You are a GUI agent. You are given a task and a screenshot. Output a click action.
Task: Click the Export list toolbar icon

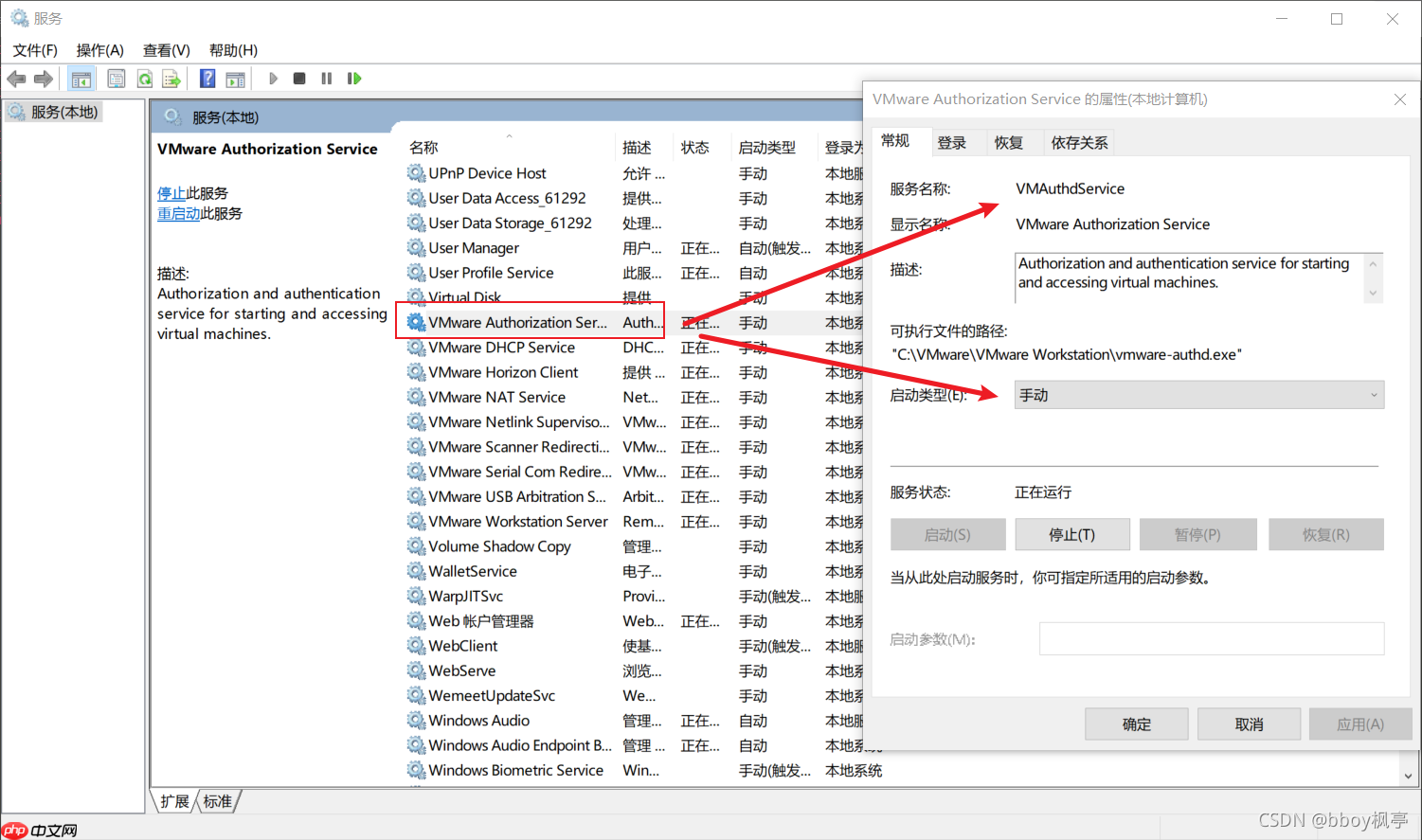[171, 78]
